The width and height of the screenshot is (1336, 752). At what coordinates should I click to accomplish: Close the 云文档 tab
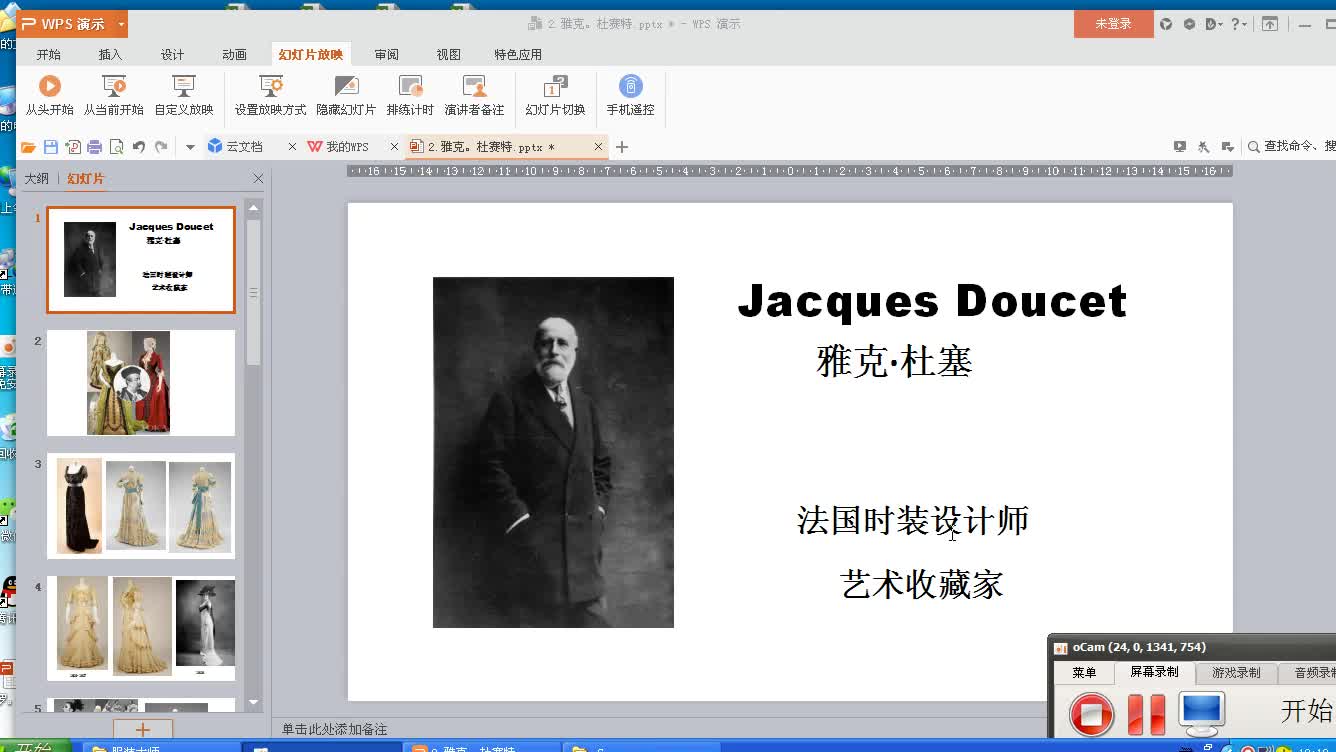(x=292, y=147)
